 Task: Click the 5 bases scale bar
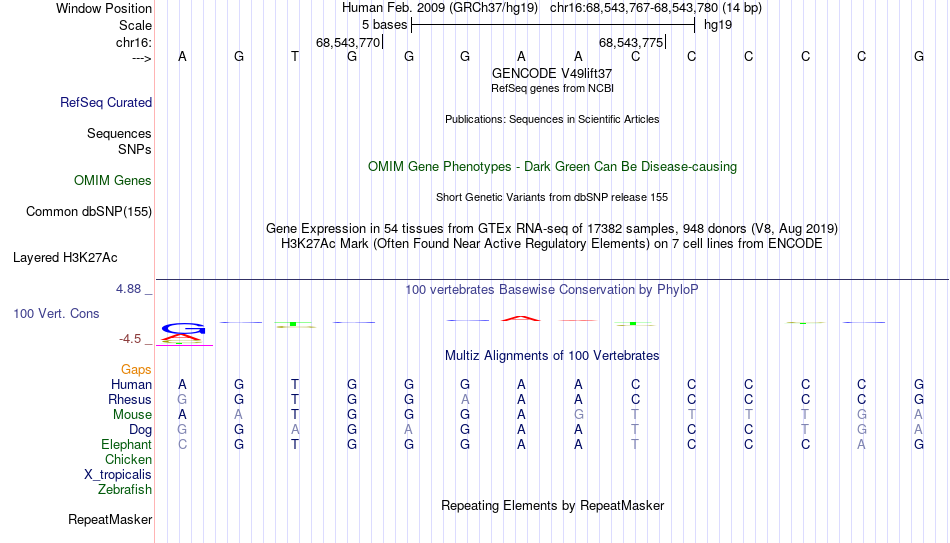click(553, 25)
